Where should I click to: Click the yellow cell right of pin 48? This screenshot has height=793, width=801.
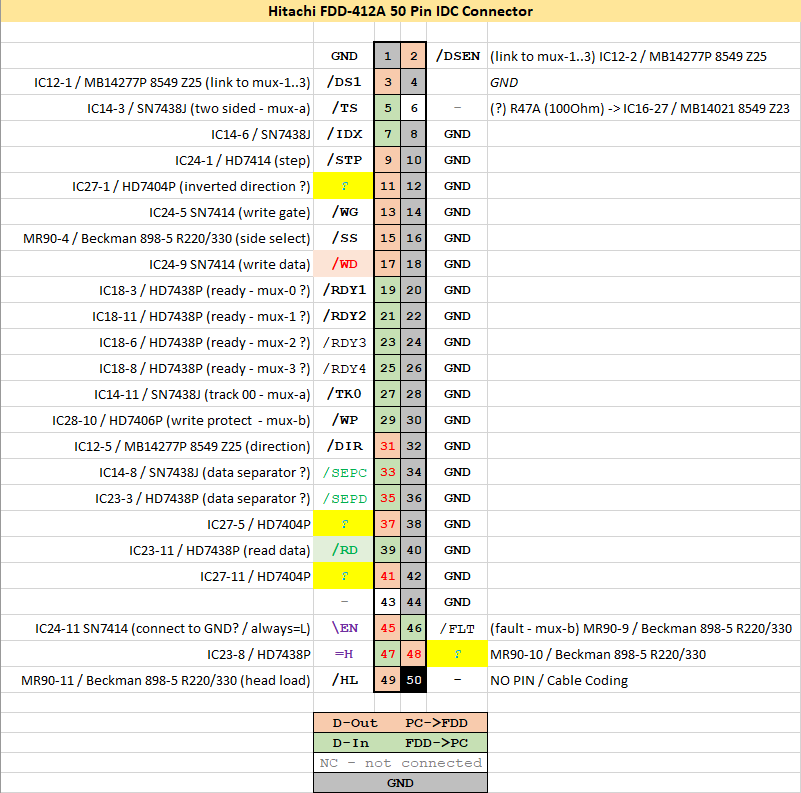click(457, 654)
